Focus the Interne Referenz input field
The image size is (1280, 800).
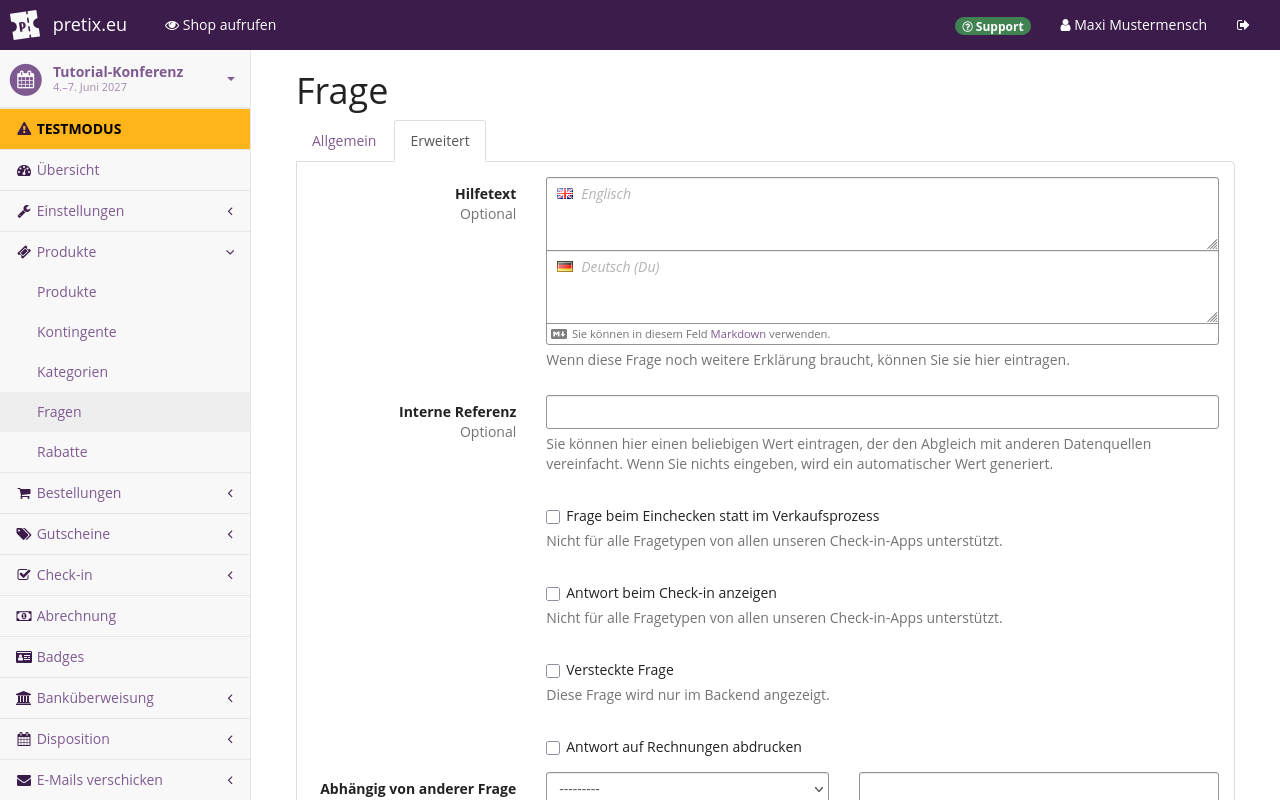pyautogui.click(x=882, y=412)
